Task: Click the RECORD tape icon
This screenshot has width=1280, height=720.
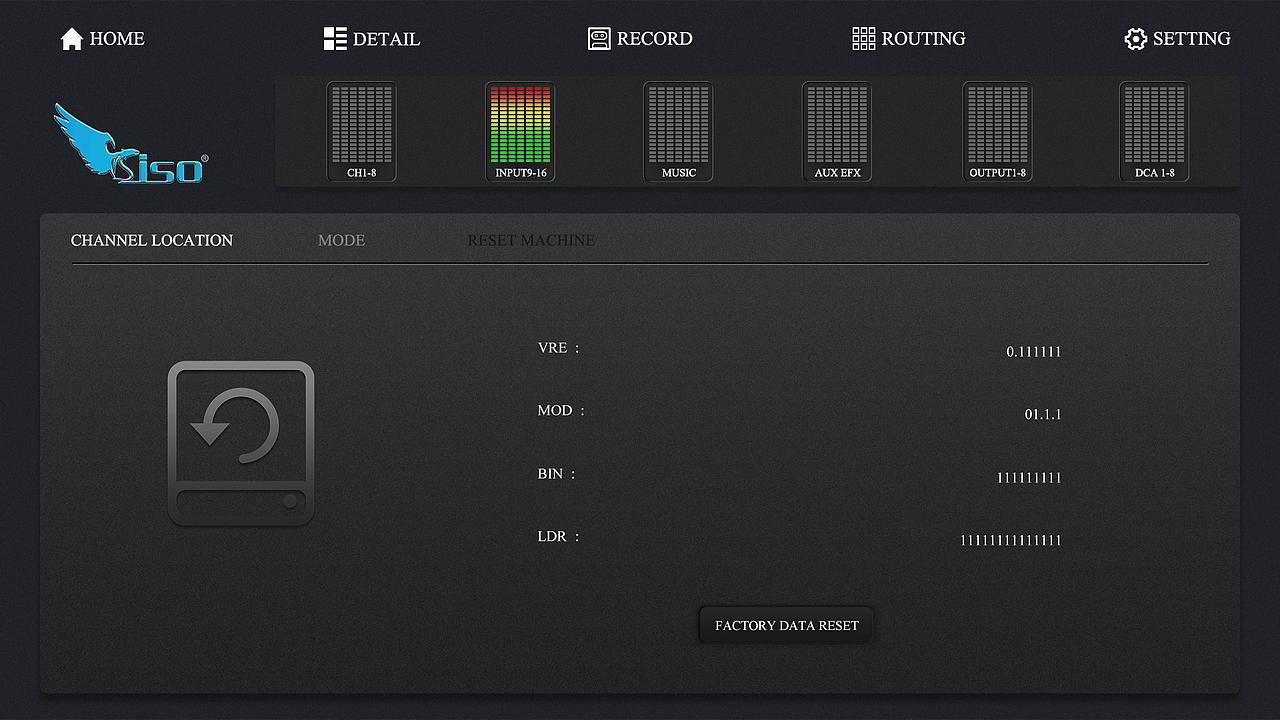Action: click(x=599, y=39)
